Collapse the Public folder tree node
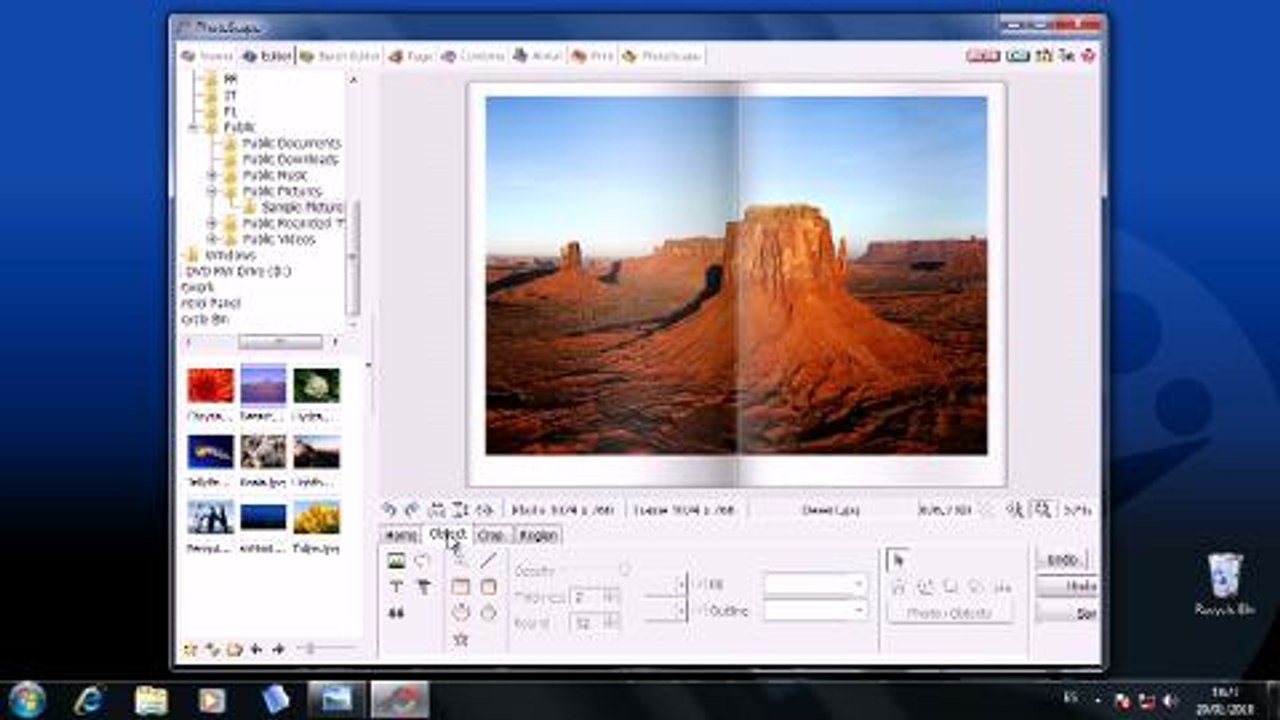Screen dimensions: 1280x720 coord(194,128)
